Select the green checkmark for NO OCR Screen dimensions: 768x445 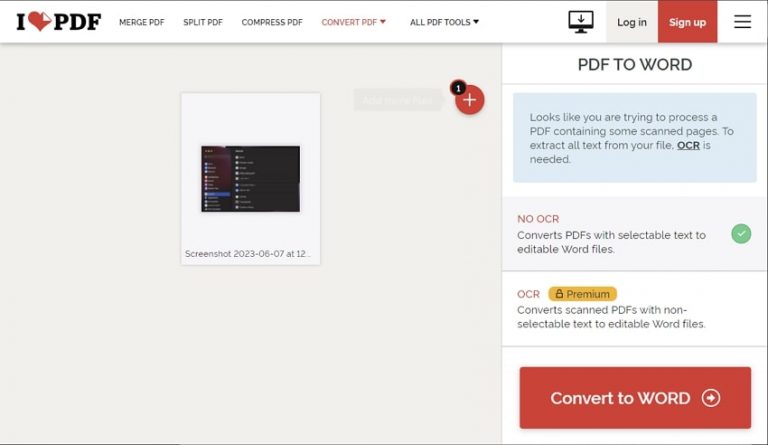(741, 234)
